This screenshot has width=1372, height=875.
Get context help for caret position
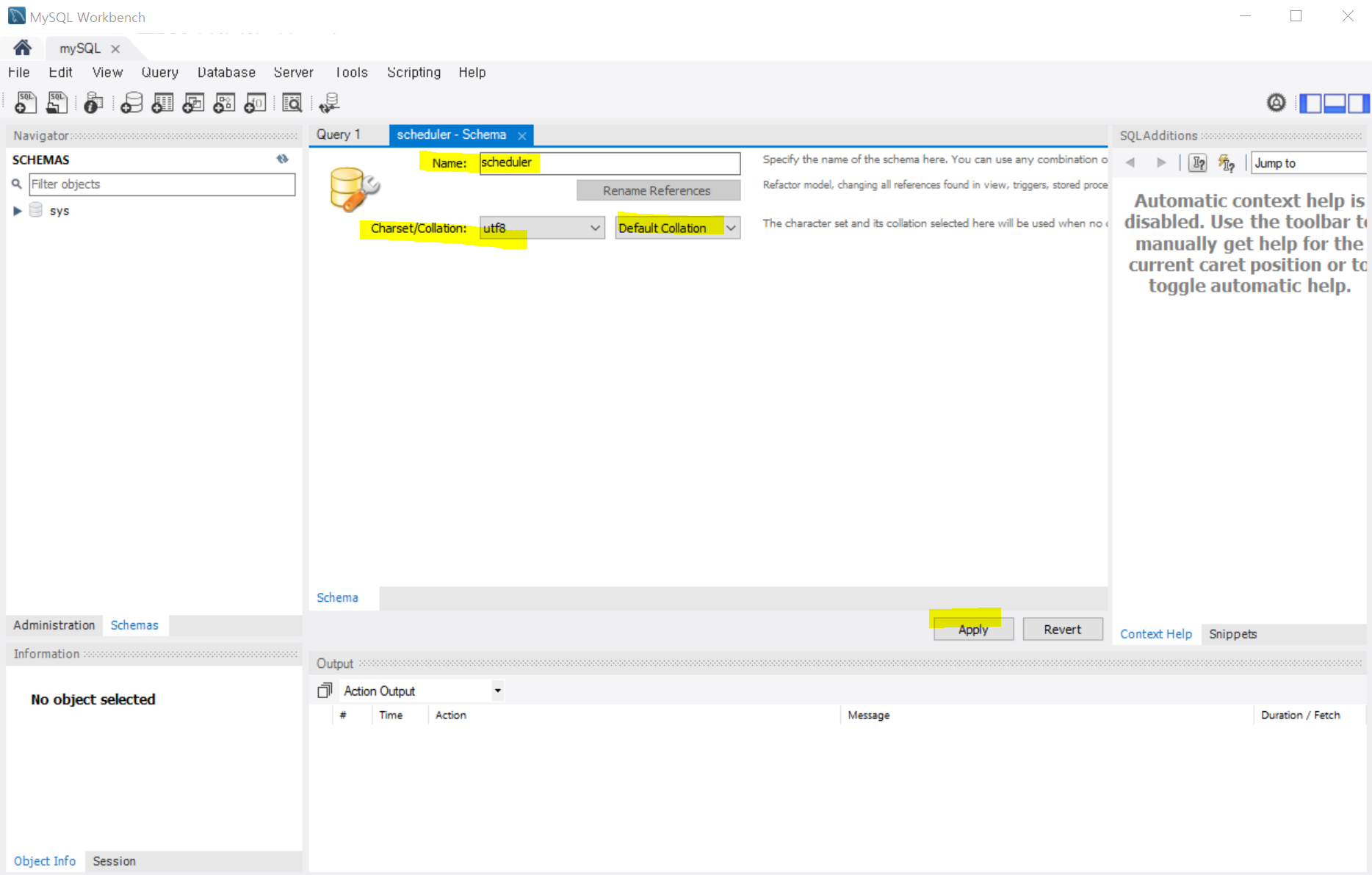pos(1227,162)
